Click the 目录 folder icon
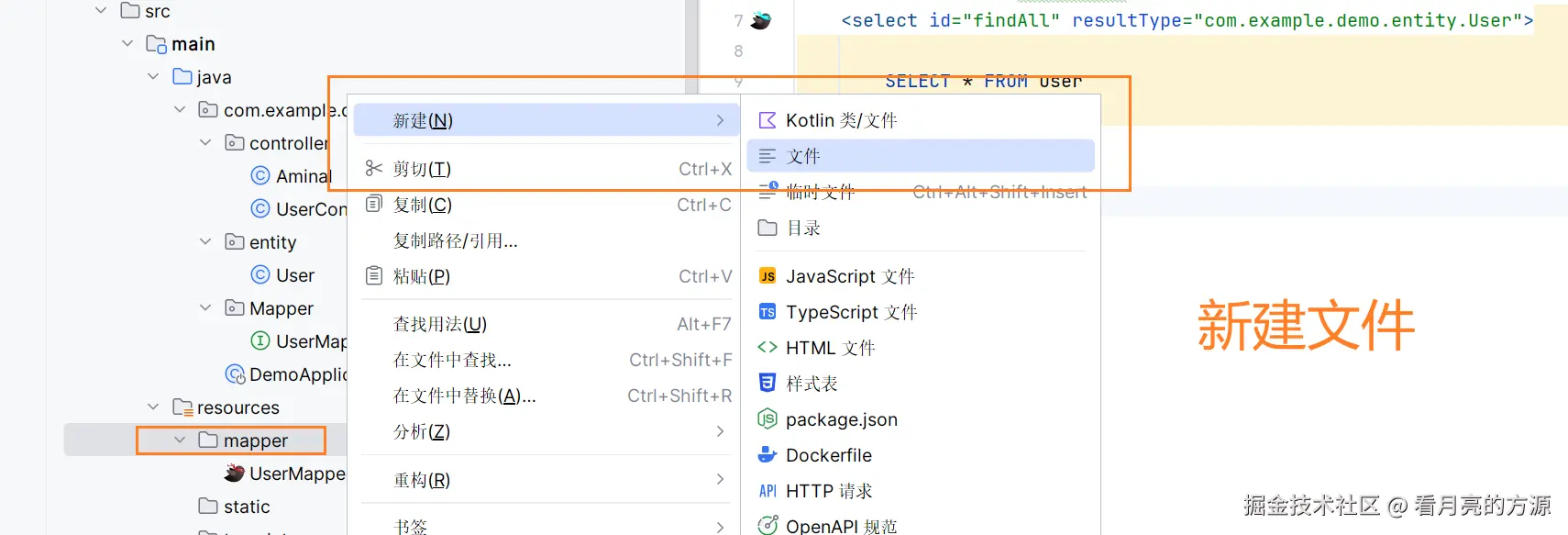This screenshot has width=1568, height=535. point(767,228)
